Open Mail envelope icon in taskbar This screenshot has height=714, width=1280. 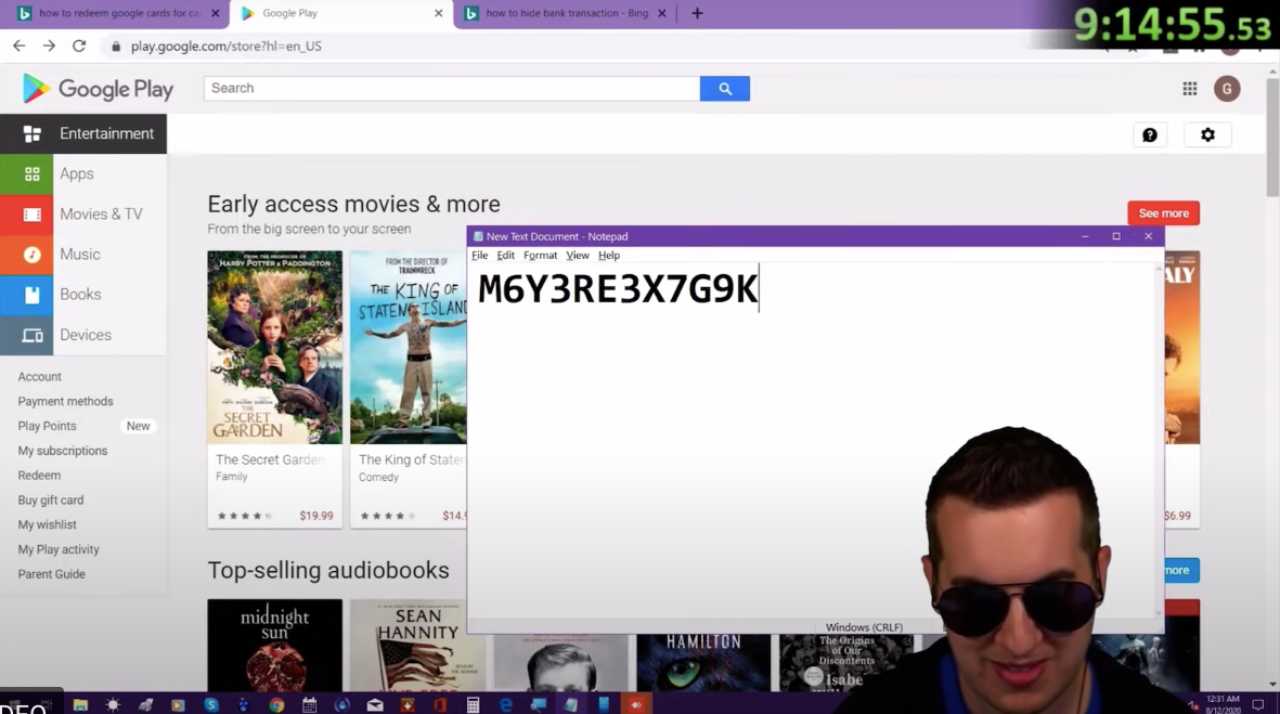coord(375,705)
